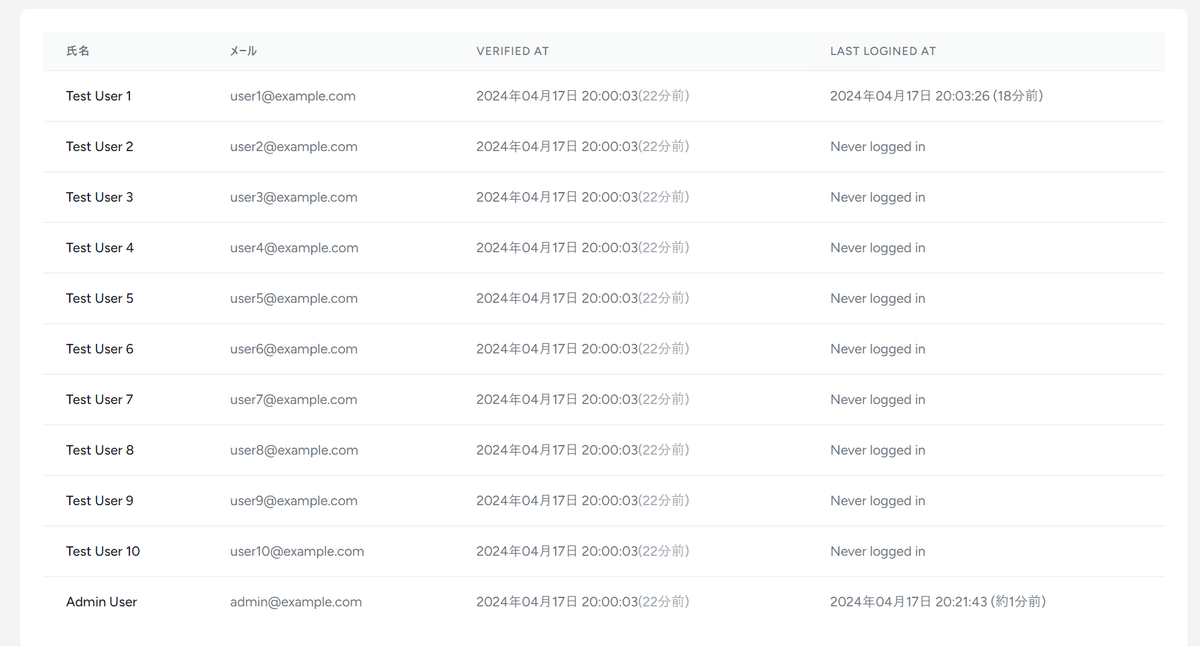The width and height of the screenshot is (1200, 646).
Task: Click Admin User's last login 20:21:43
Action: (x=938, y=602)
